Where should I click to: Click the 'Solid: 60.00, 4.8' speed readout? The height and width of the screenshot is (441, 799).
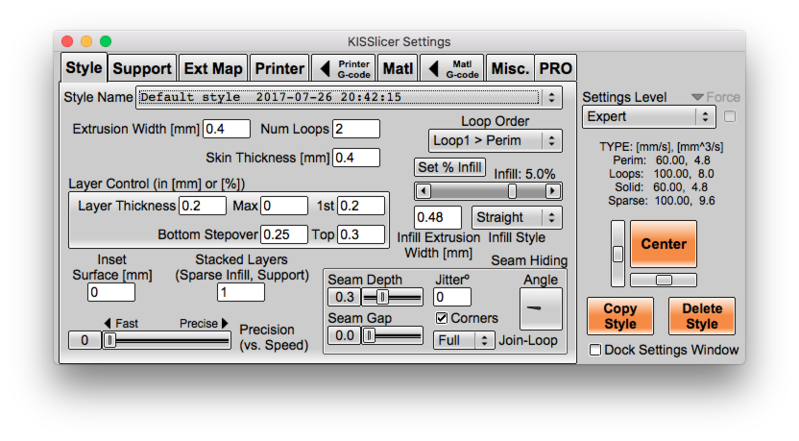[x=661, y=187]
